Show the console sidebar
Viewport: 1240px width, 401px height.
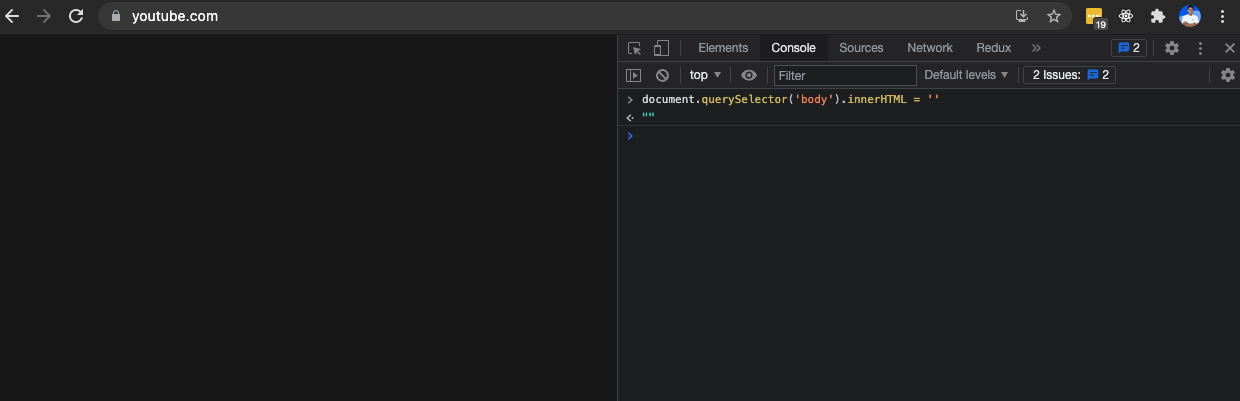(x=633, y=75)
